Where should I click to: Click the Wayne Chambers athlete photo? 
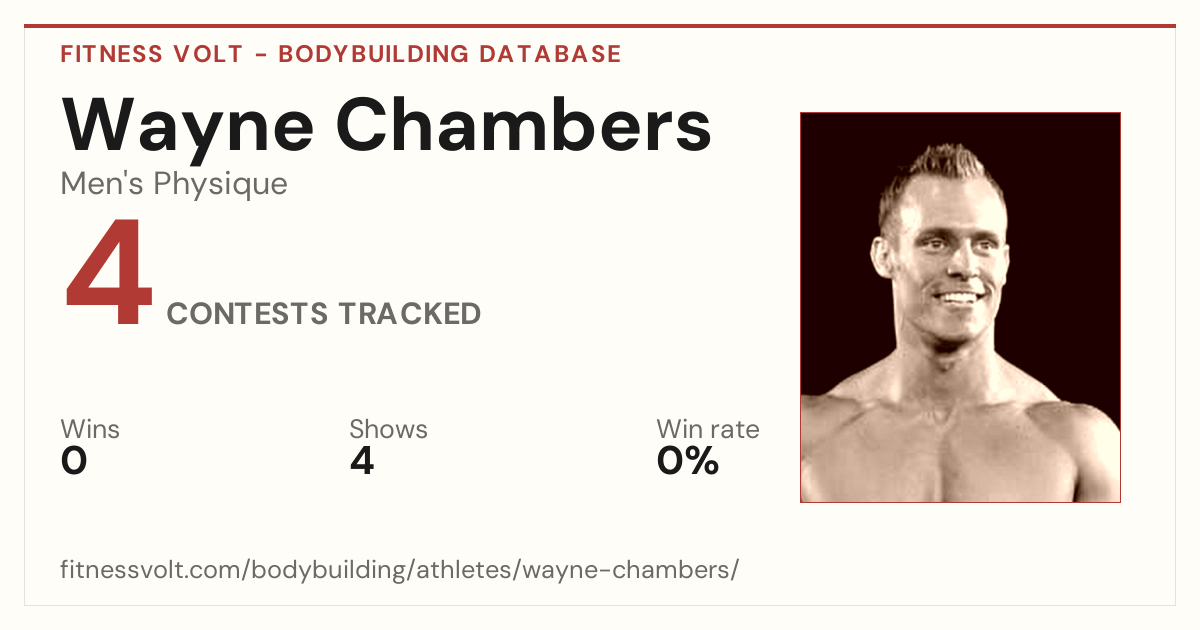coord(960,307)
